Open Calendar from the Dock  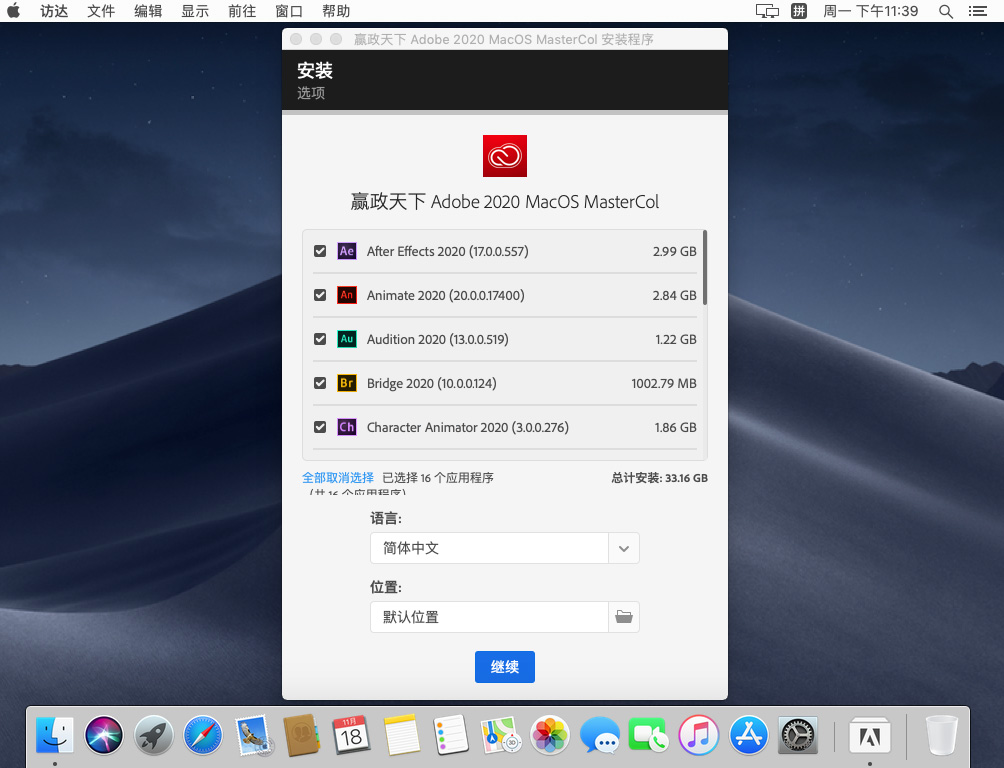click(x=352, y=735)
